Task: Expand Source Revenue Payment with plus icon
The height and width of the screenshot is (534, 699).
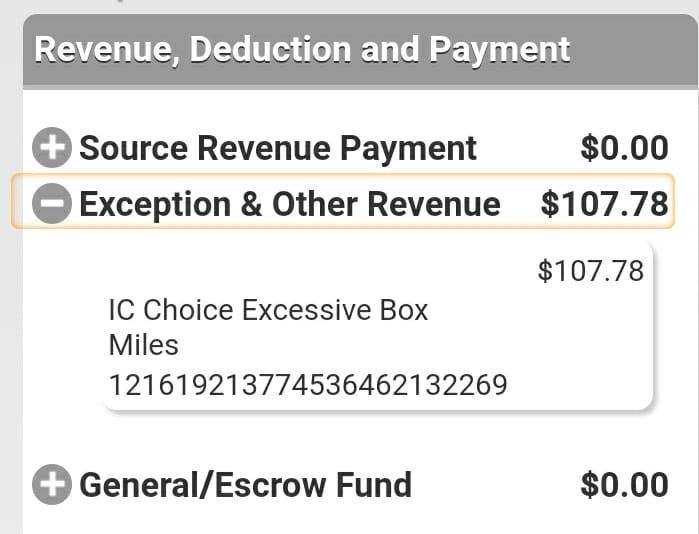Action: [x=52, y=149]
